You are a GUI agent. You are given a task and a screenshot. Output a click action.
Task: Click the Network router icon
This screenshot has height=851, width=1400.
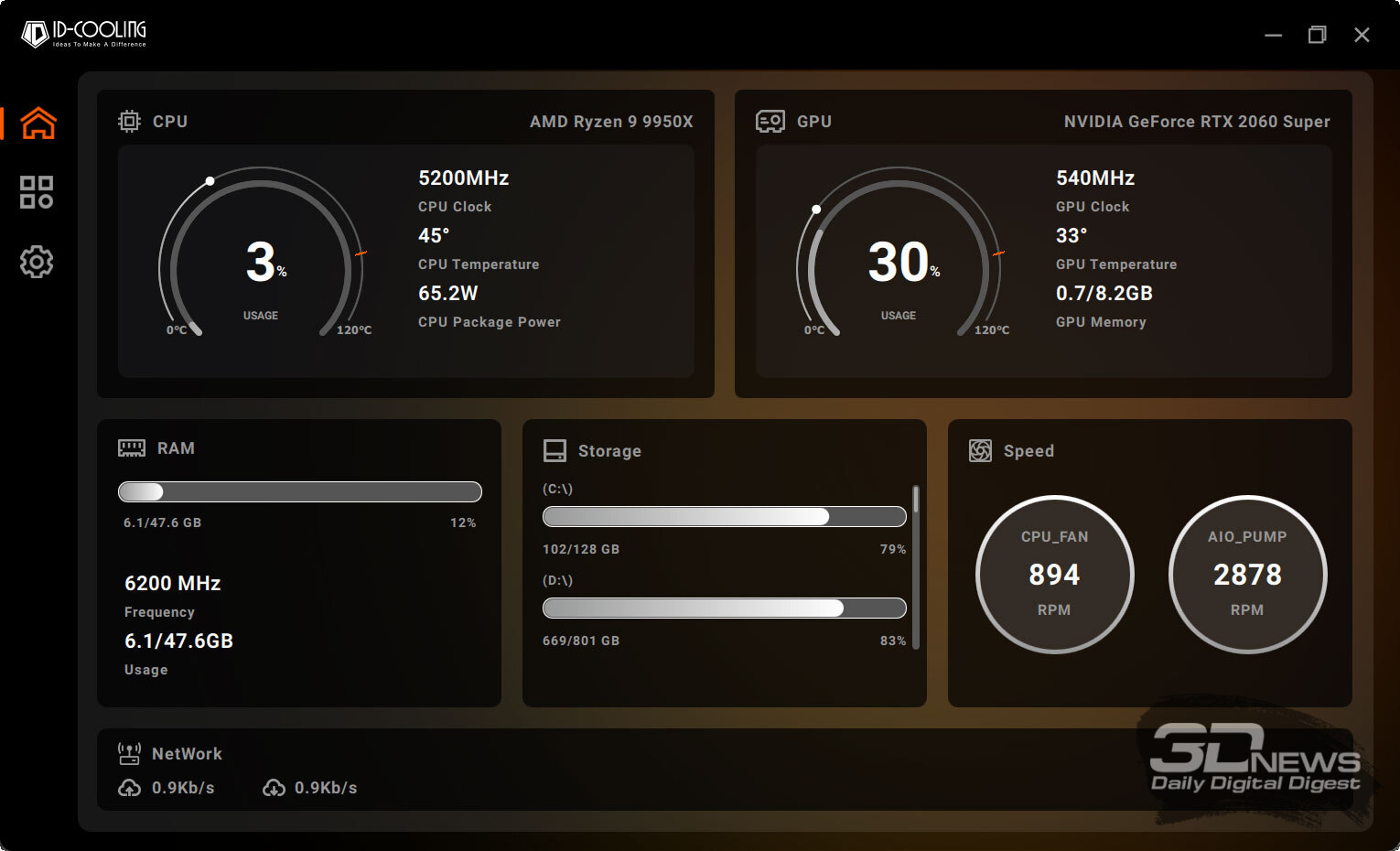129,754
